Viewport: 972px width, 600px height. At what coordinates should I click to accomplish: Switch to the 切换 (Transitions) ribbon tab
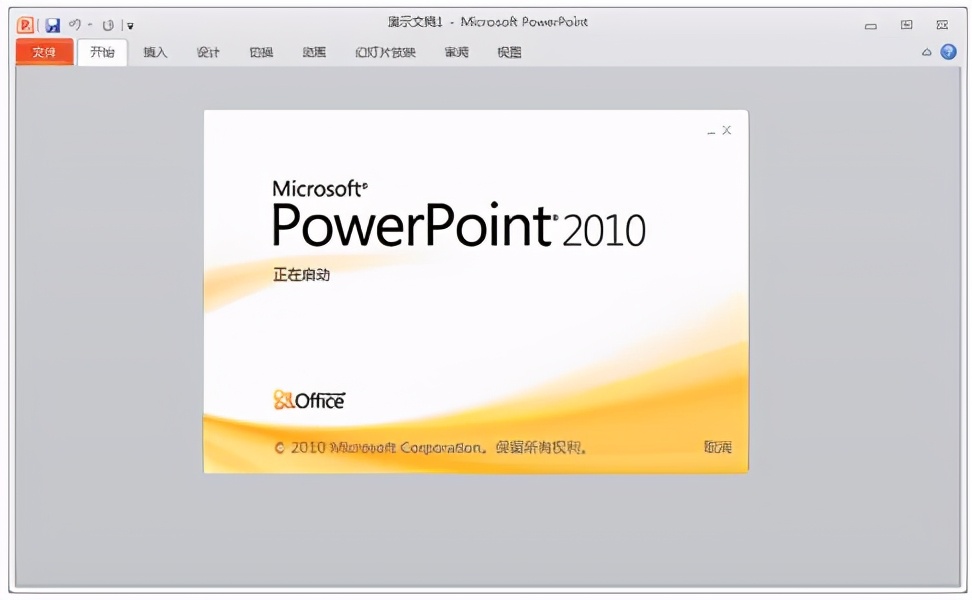pyautogui.click(x=261, y=52)
